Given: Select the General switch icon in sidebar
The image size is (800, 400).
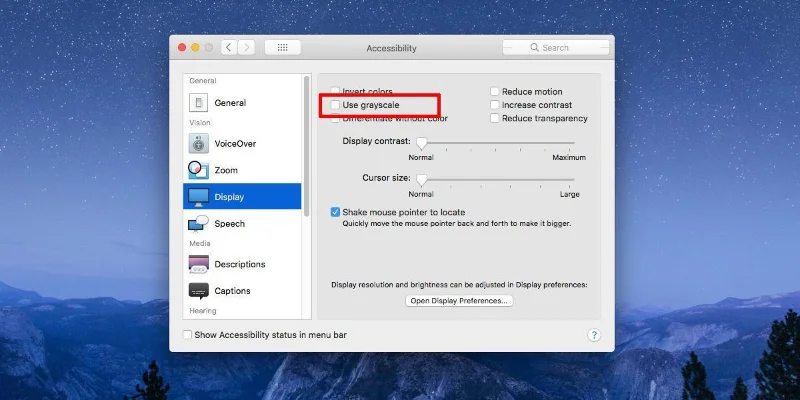Looking at the screenshot, I should (x=198, y=103).
